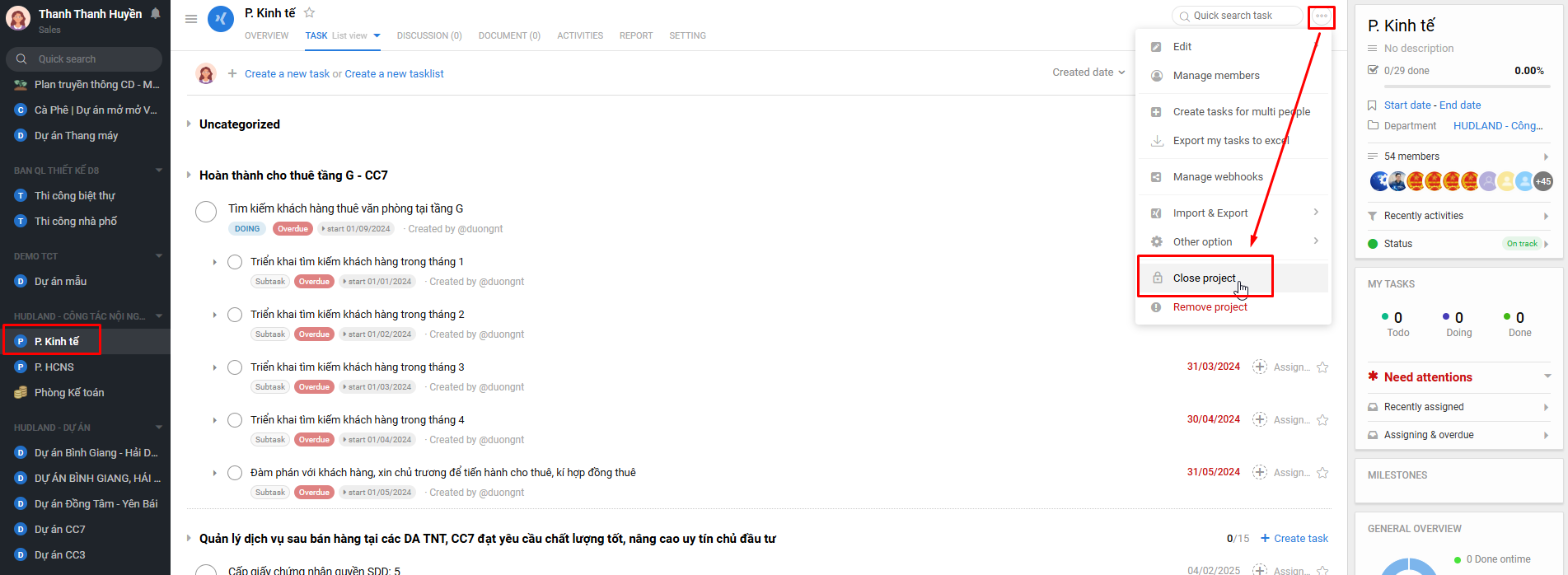
Task: Click the green Status indicator dot
Action: 1373,243
